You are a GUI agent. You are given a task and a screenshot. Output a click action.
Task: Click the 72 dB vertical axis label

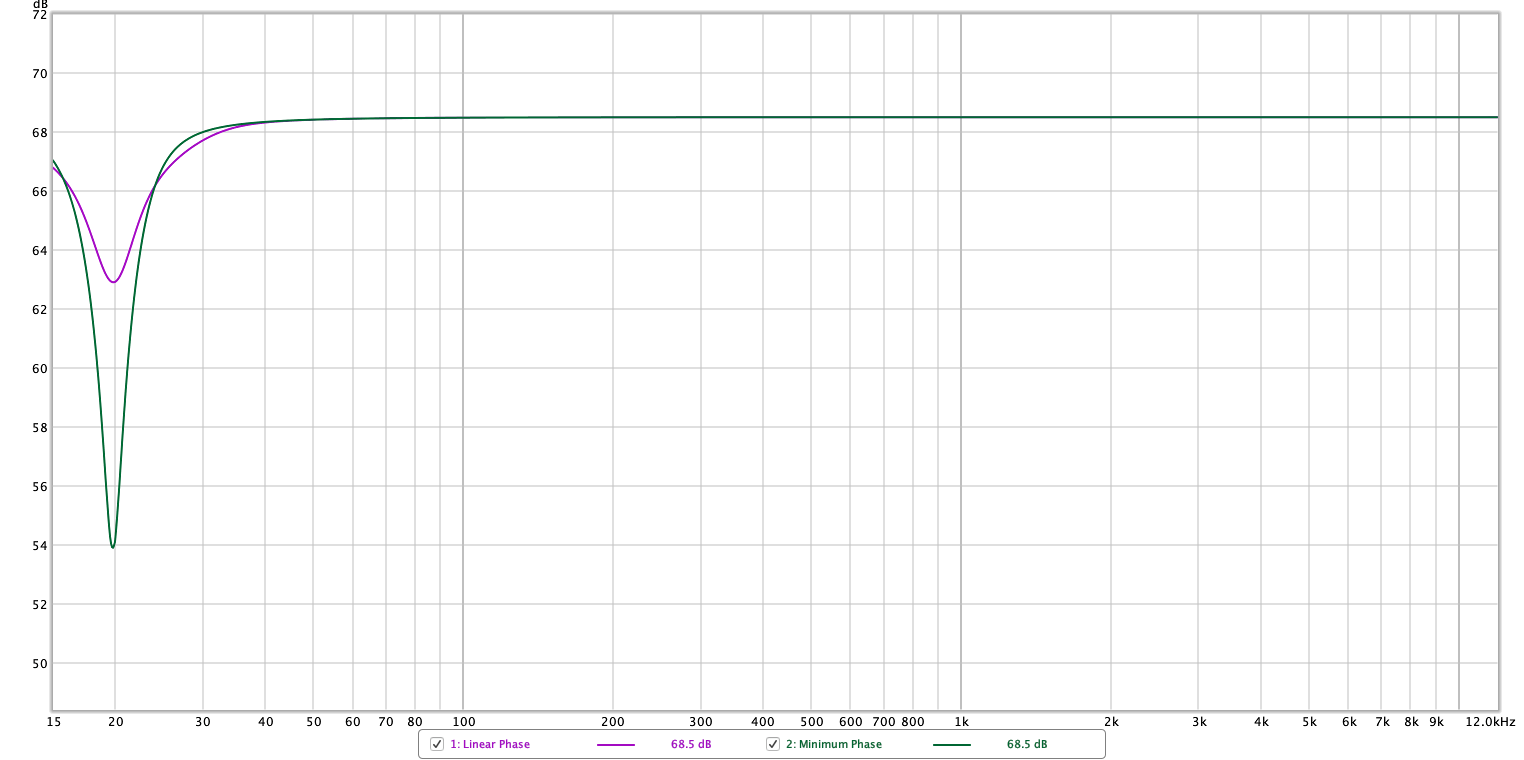tap(40, 15)
